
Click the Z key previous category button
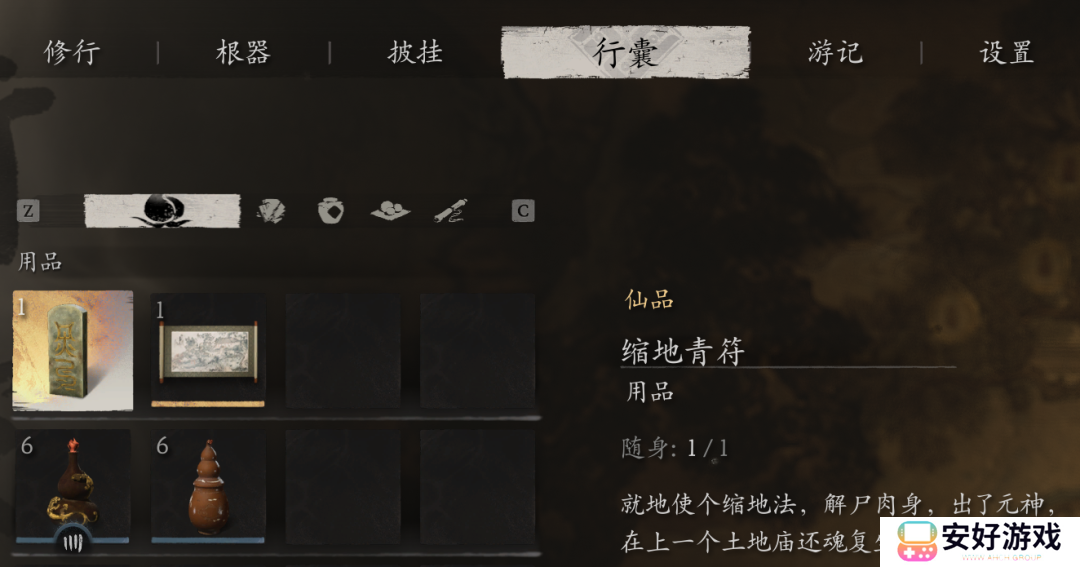28,211
